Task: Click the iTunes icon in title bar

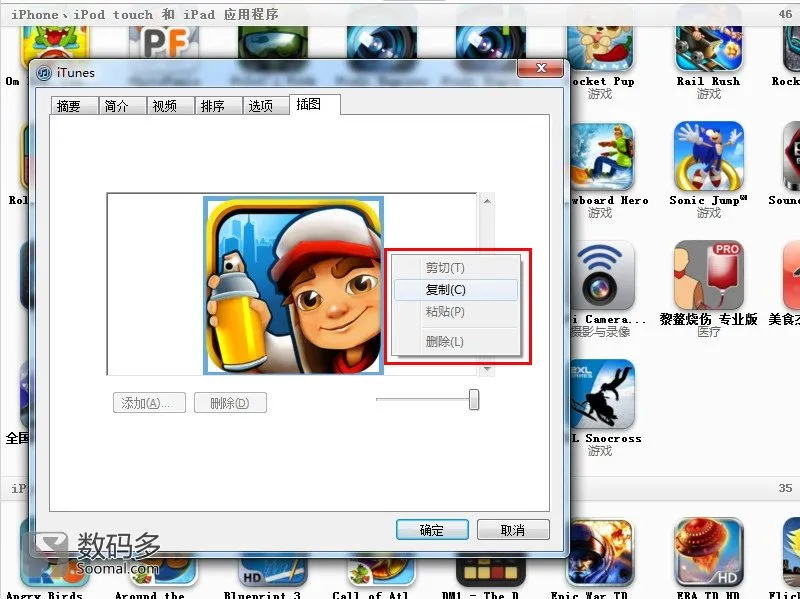Action: click(44, 73)
